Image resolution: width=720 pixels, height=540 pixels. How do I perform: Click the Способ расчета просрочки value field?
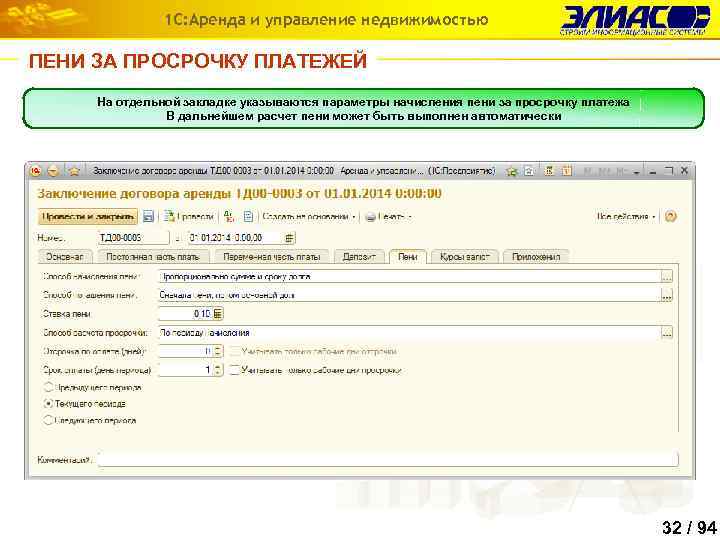click(x=410, y=332)
